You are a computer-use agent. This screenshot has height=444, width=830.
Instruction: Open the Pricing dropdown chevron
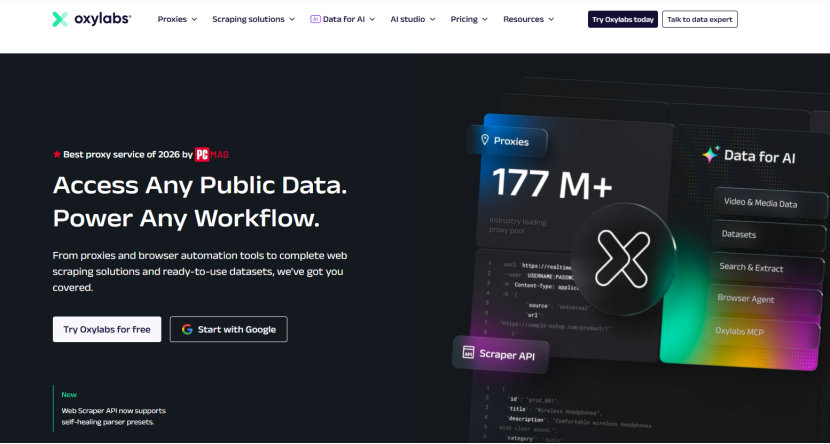469,19
